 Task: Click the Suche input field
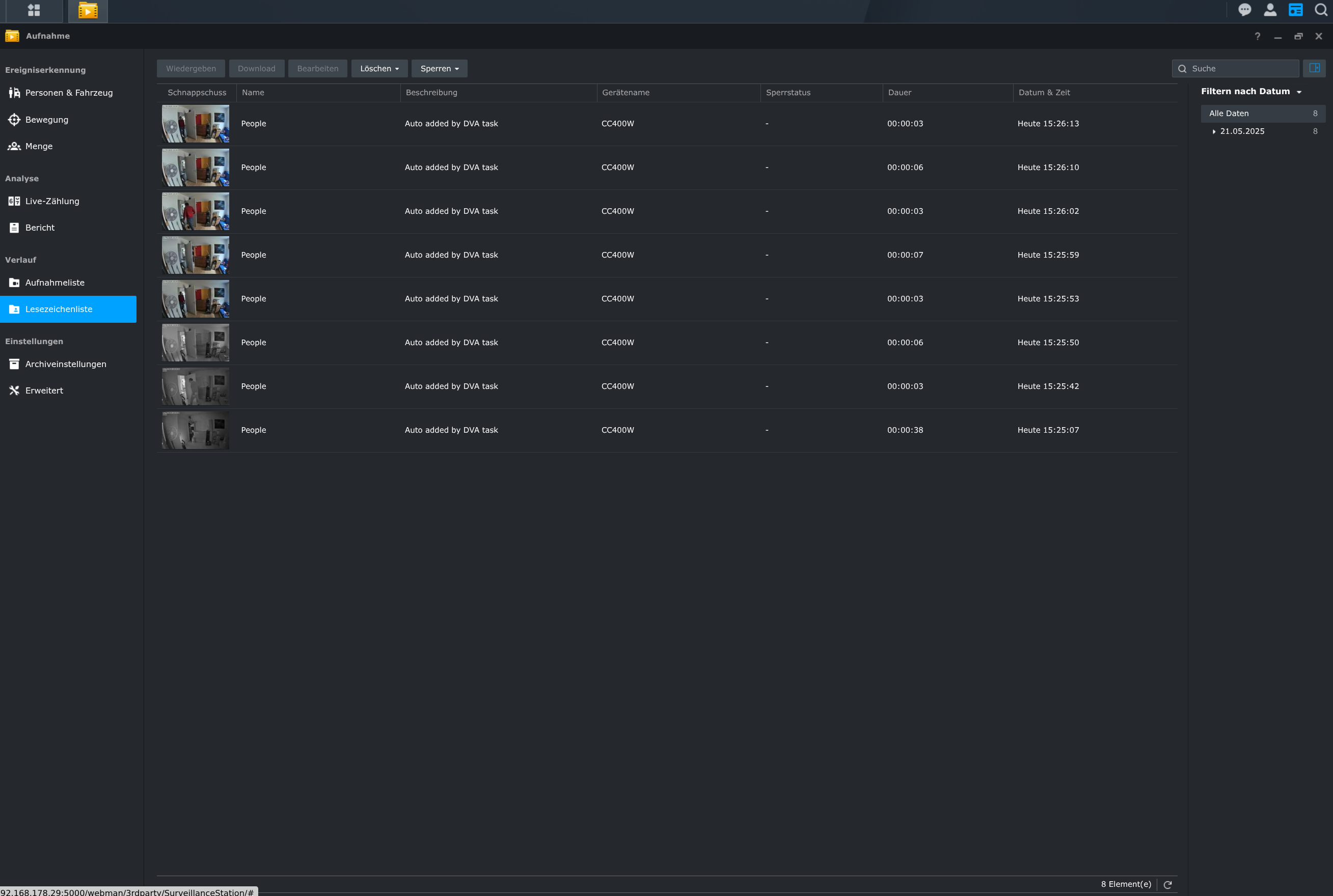pos(1241,69)
